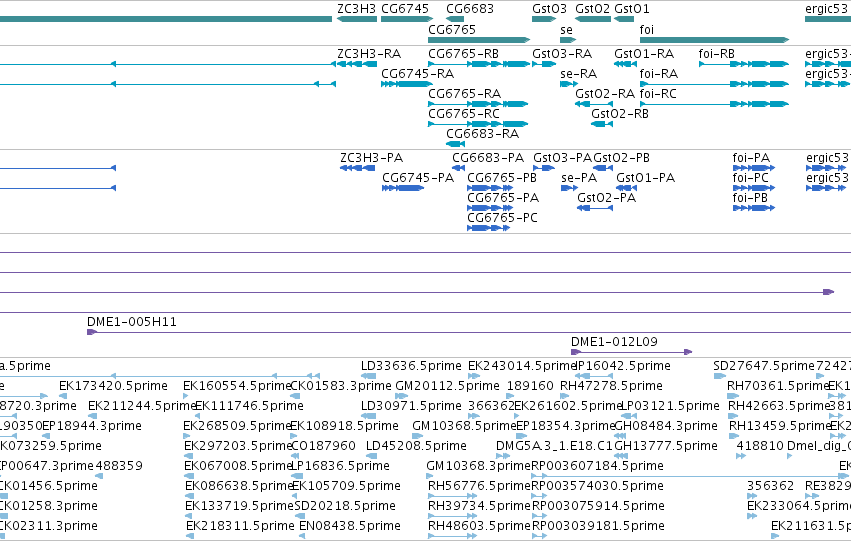Select EST RH56776.5prime
851x541 pixels.
[x=479, y=486]
